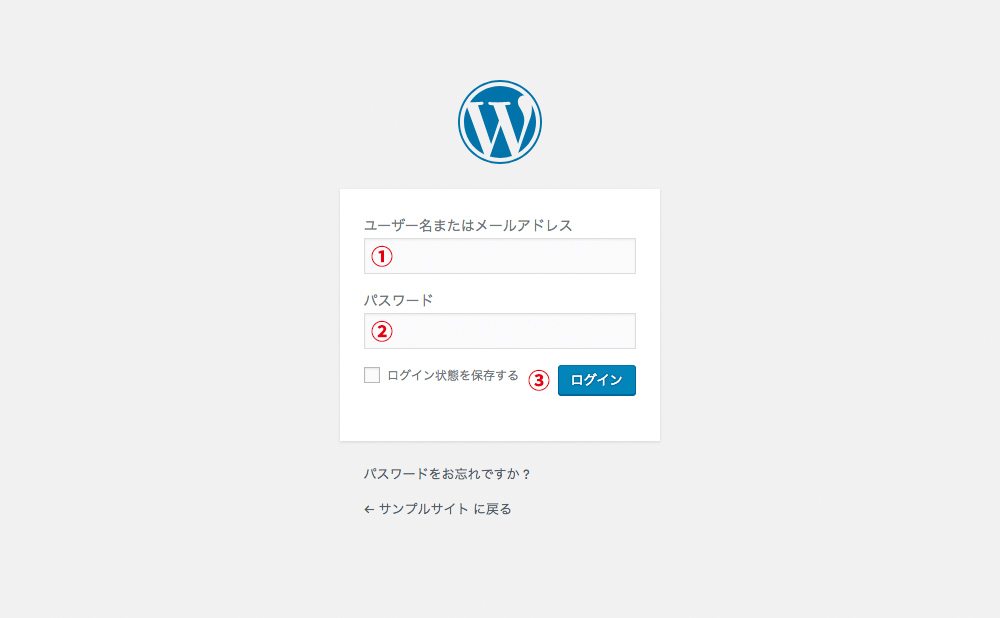Follow サンプルサイト に戻る link
The height and width of the screenshot is (618, 1000).
coord(440,508)
